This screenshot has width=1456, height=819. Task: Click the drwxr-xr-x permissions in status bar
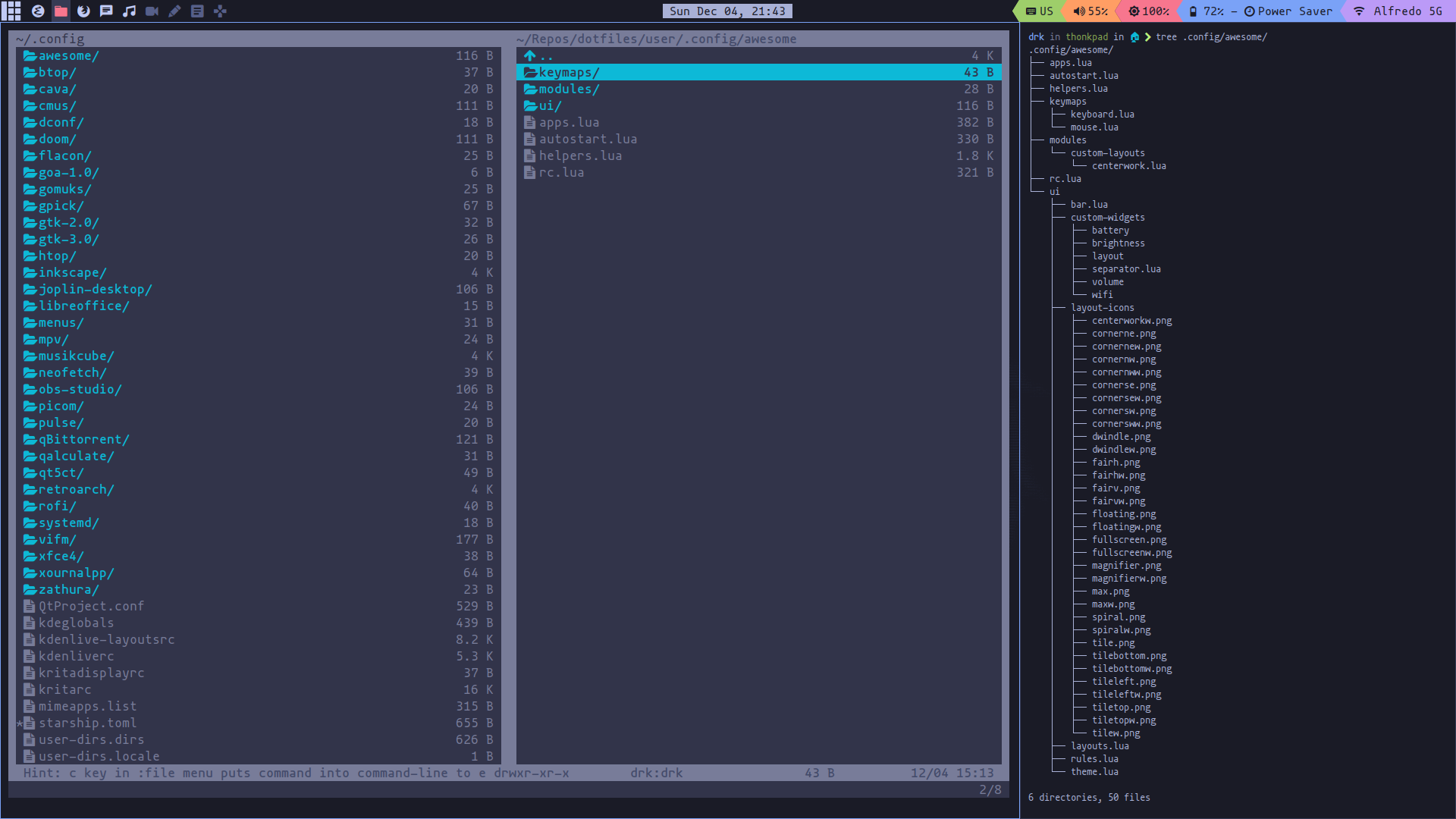click(x=532, y=773)
